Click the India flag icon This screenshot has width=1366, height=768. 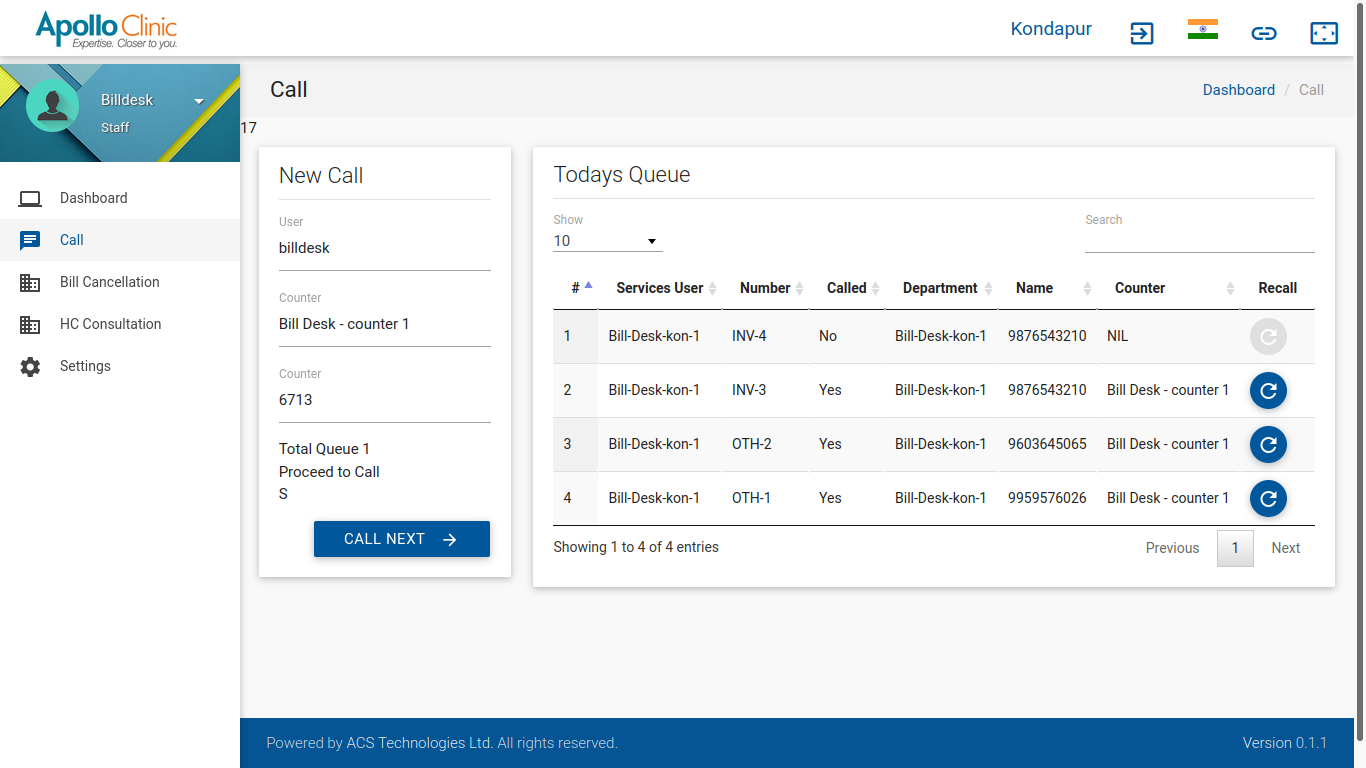(1203, 30)
